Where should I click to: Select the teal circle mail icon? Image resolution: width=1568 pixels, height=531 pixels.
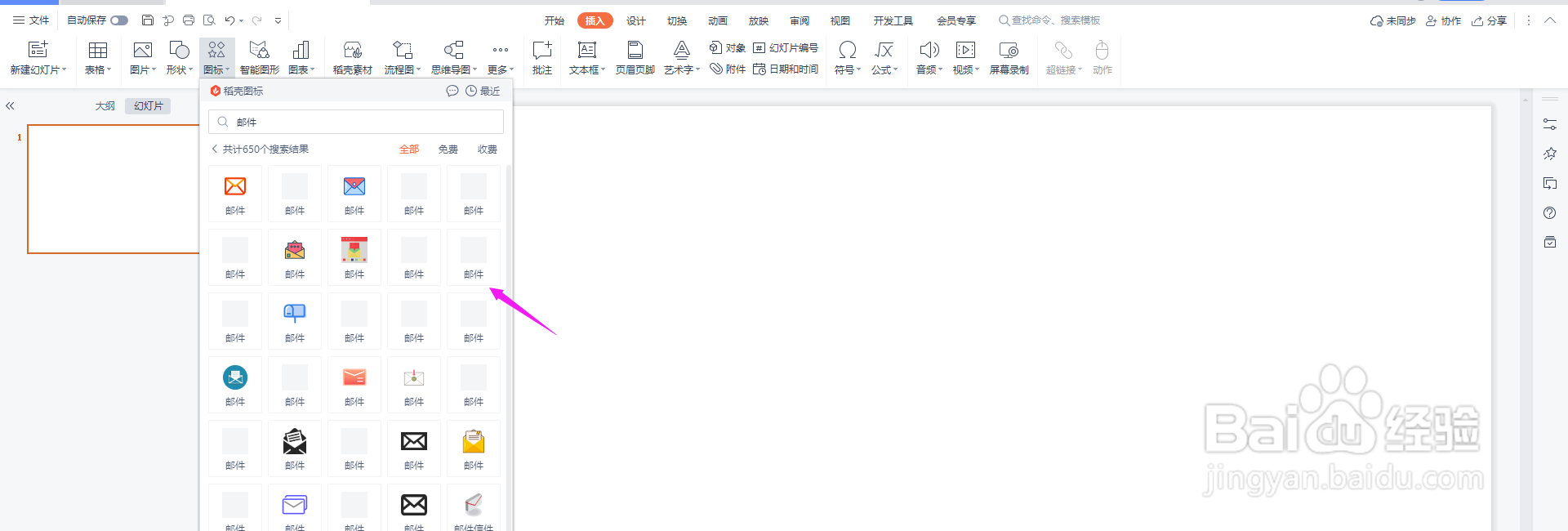pos(235,377)
